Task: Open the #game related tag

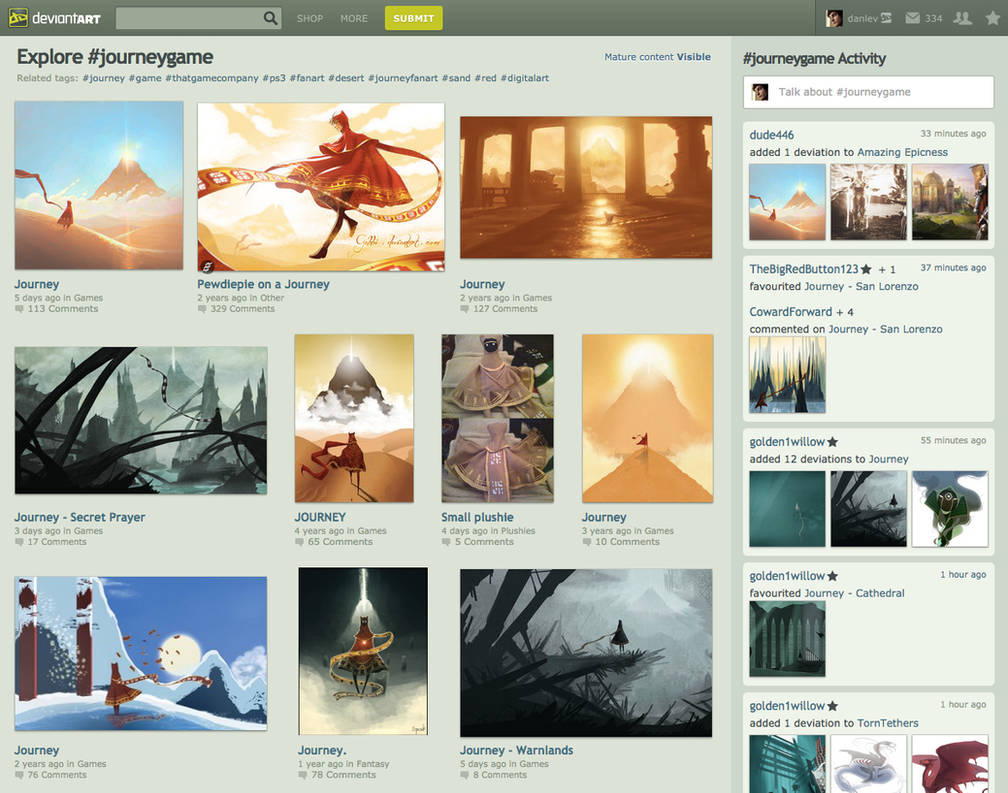Action: point(145,78)
